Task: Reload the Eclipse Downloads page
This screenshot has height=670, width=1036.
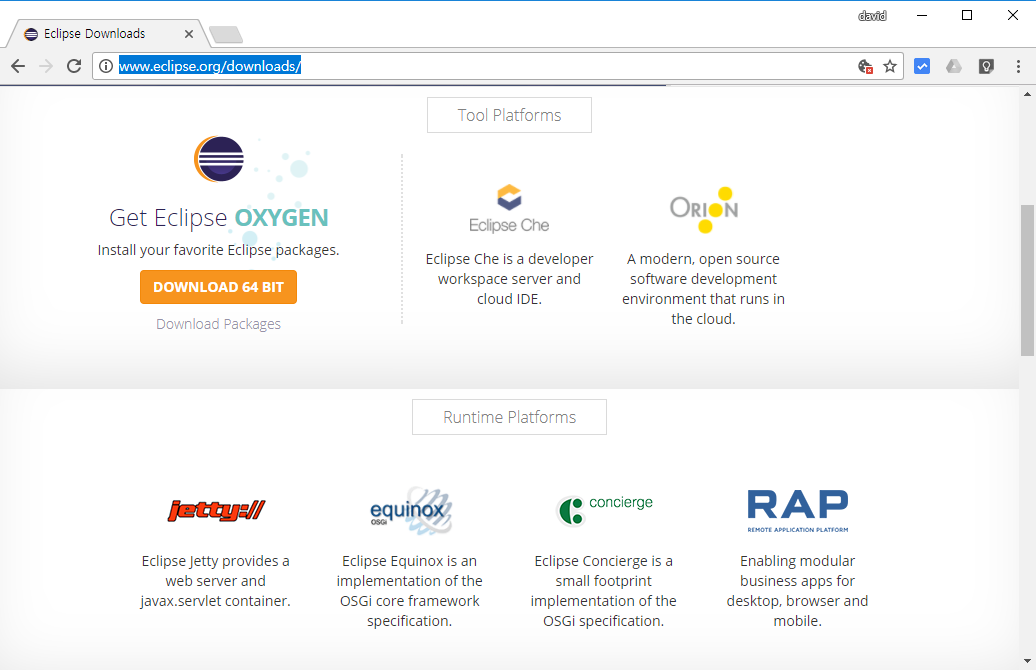Action: pos(74,66)
